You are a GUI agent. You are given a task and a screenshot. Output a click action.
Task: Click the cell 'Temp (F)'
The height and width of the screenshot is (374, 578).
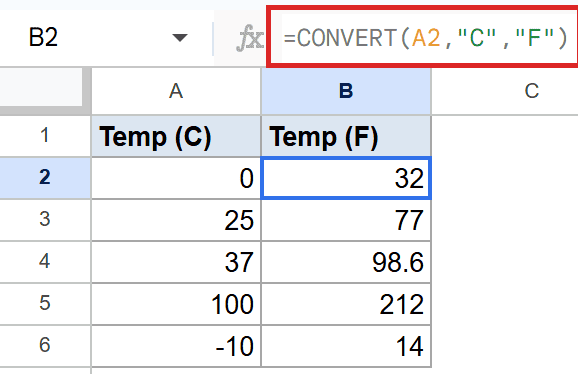(x=346, y=136)
